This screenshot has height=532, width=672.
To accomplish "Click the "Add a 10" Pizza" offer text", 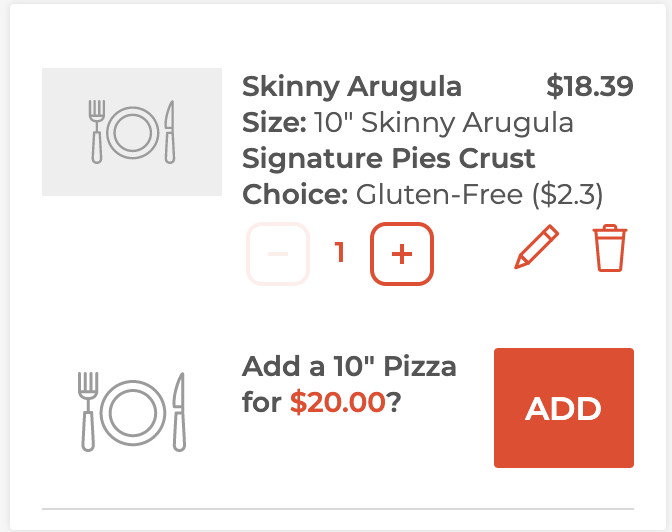I will coord(349,367).
